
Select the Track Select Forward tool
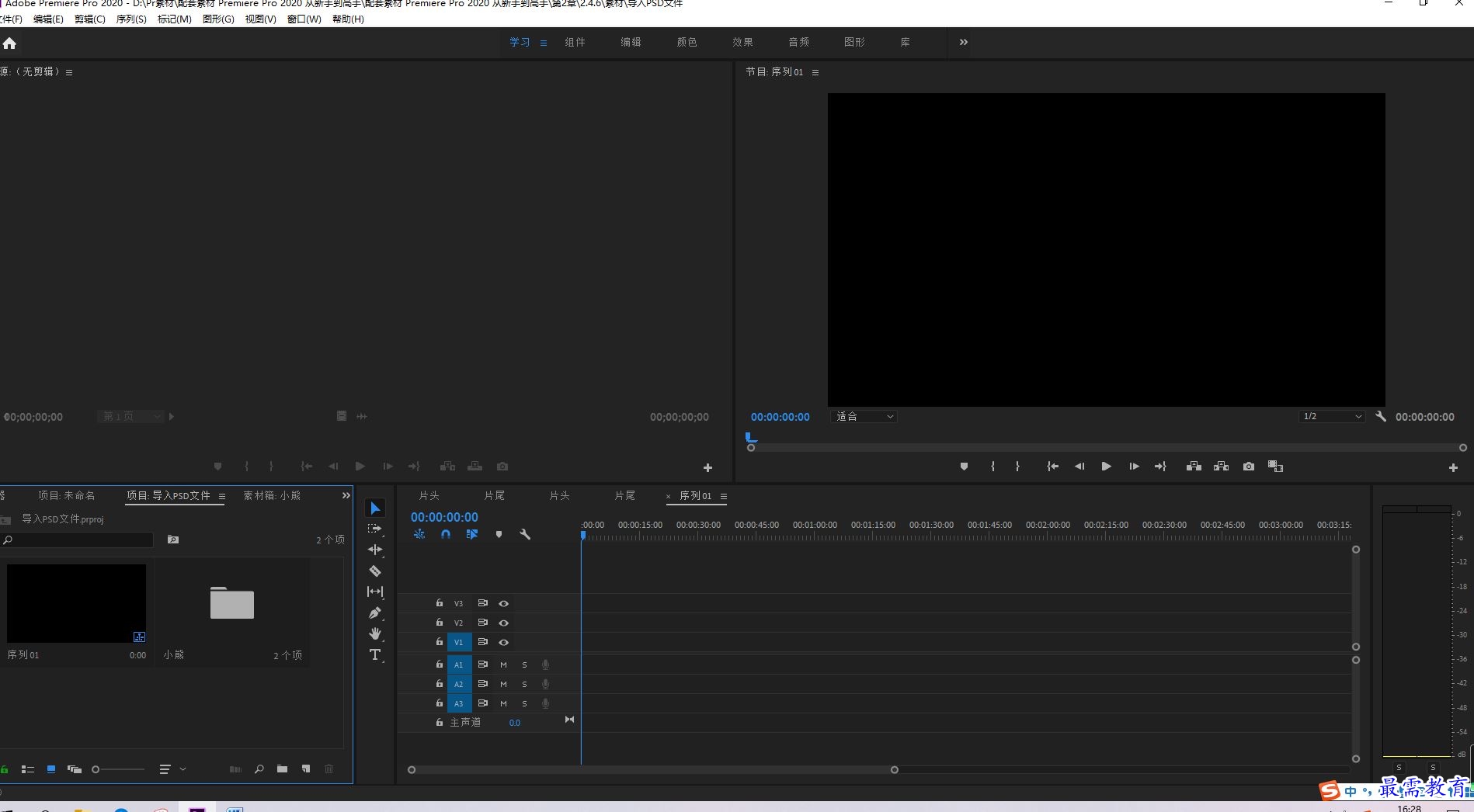tap(375, 529)
